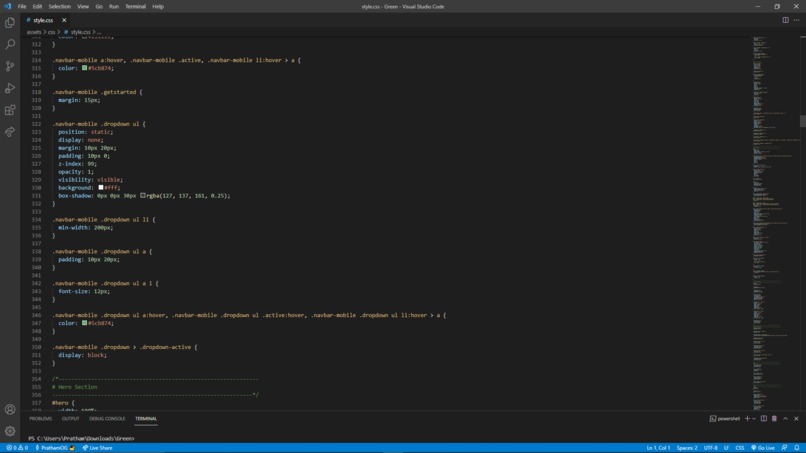
Task: Change file encoding via UTF-8
Action: (x=710, y=448)
